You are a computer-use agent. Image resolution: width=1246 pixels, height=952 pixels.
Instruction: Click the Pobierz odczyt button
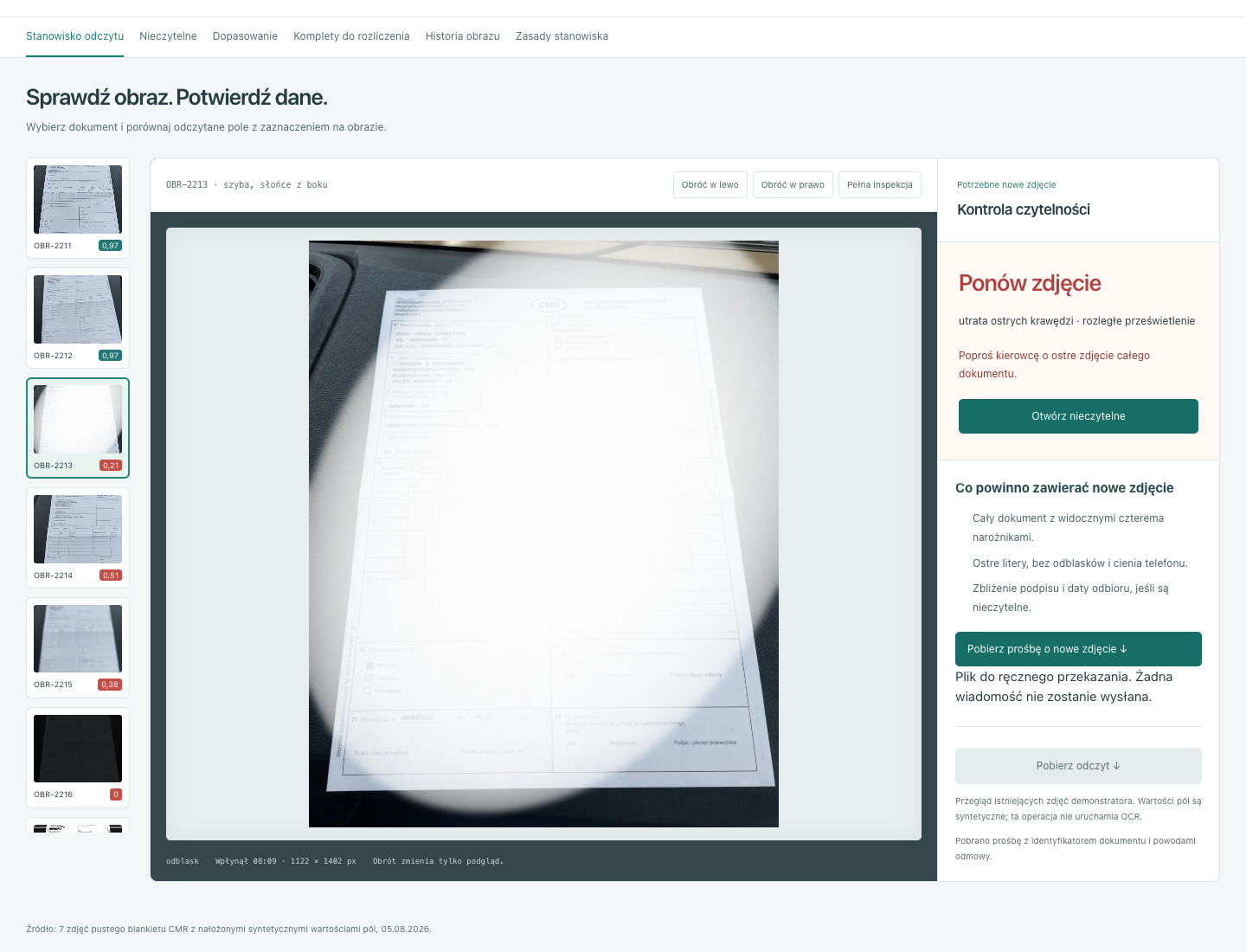click(1078, 766)
